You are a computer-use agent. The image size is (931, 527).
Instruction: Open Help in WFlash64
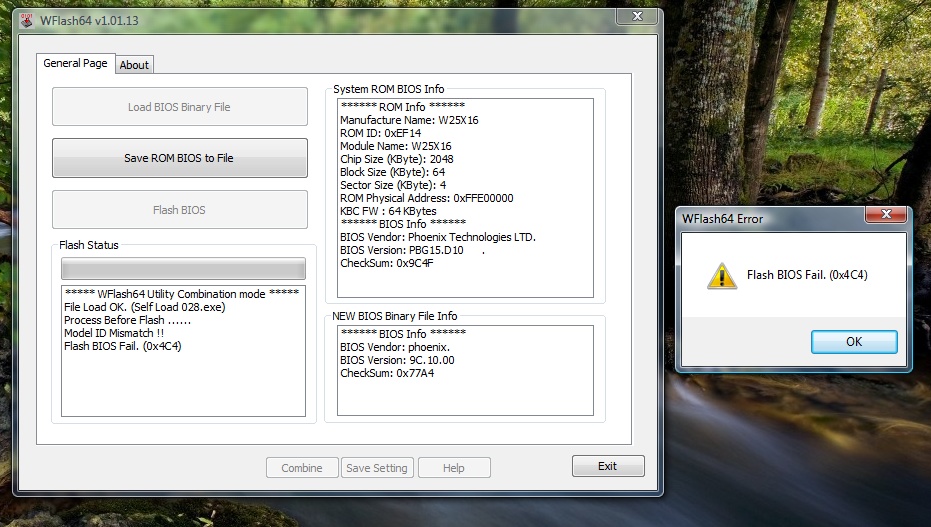click(454, 468)
